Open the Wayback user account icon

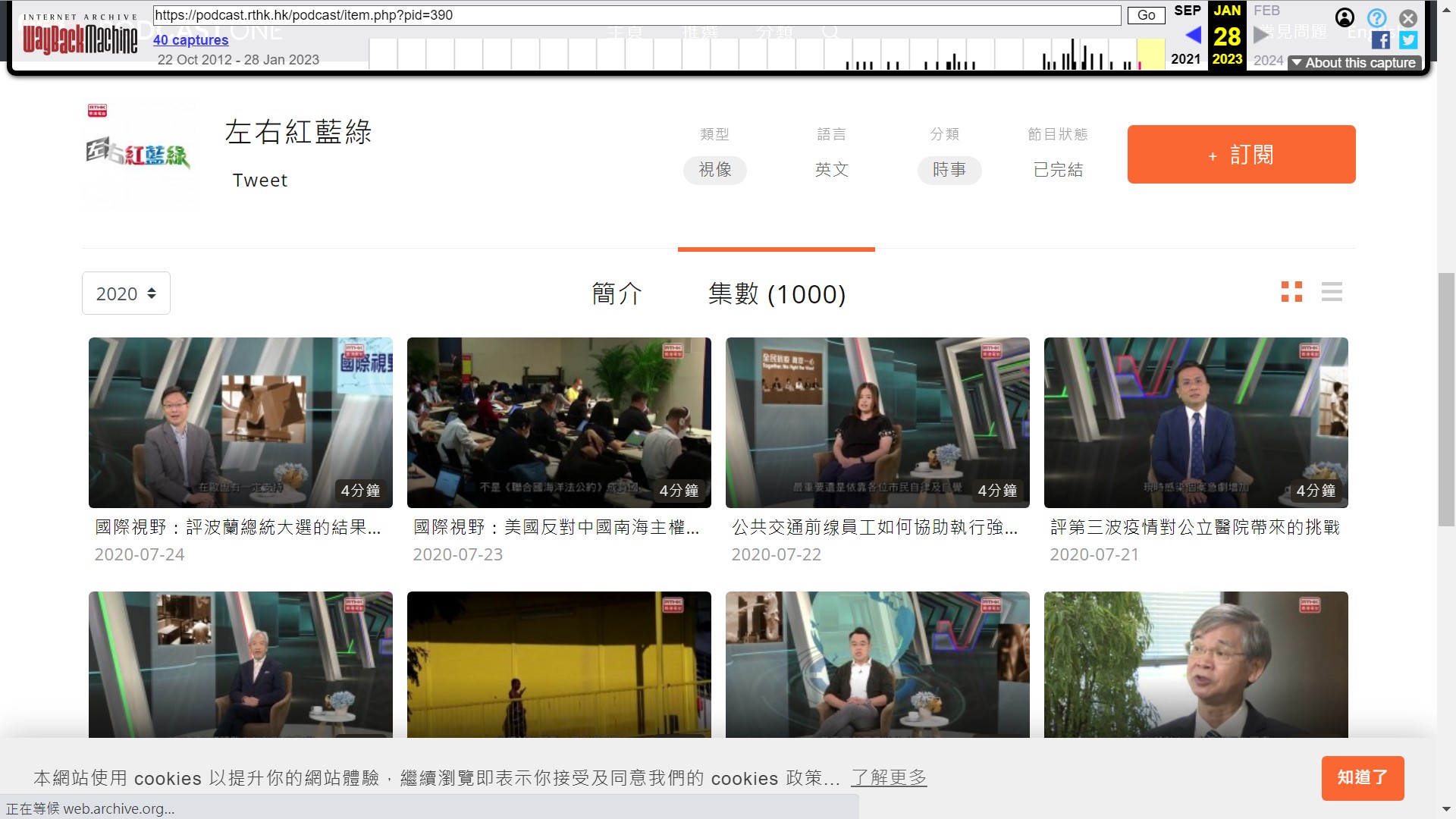1345,17
